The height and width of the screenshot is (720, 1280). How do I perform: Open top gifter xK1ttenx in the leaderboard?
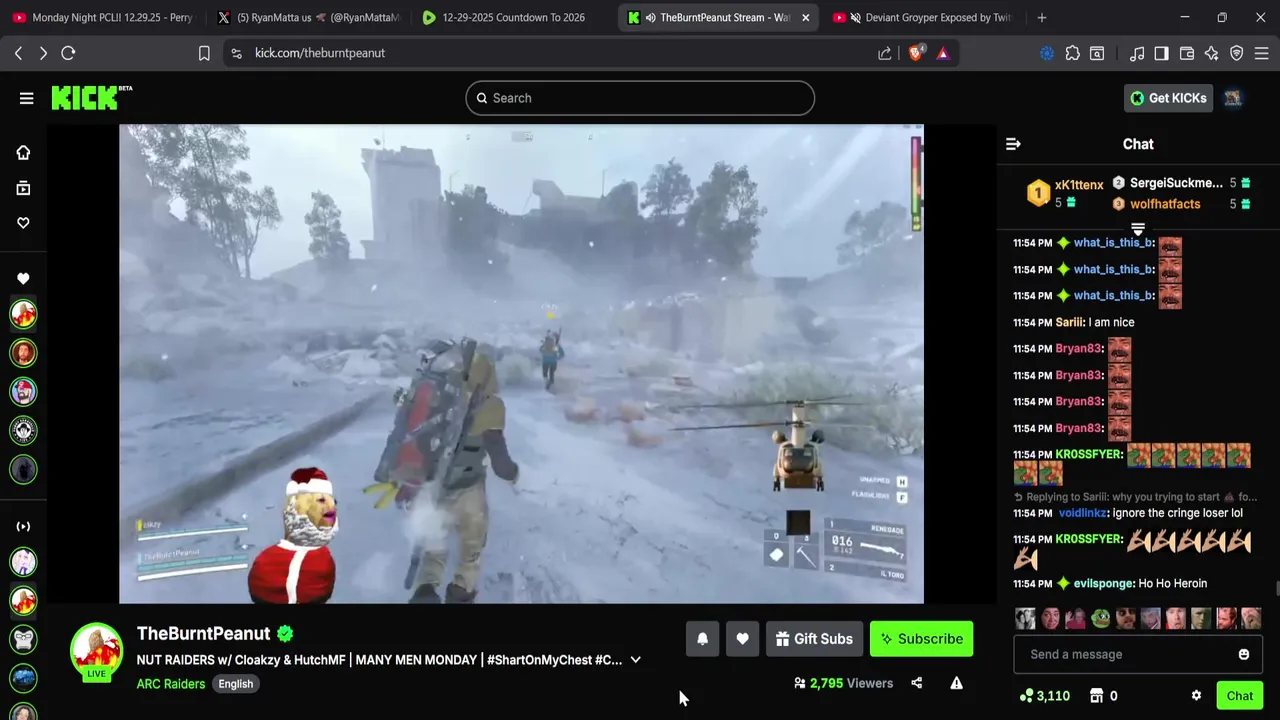pyautogui.click(x=1079, y=185)
